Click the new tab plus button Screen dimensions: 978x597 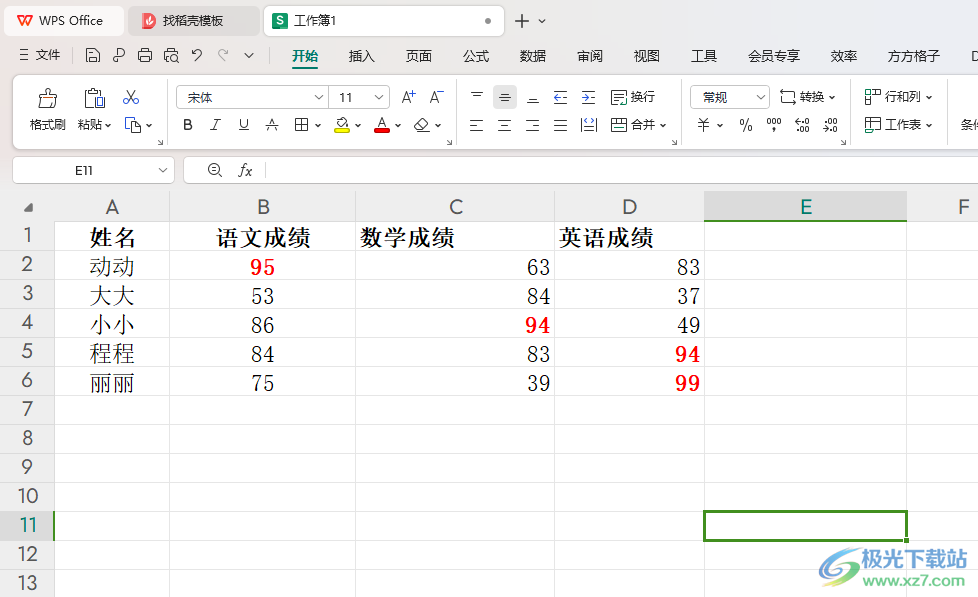click(x=522, y=21)
